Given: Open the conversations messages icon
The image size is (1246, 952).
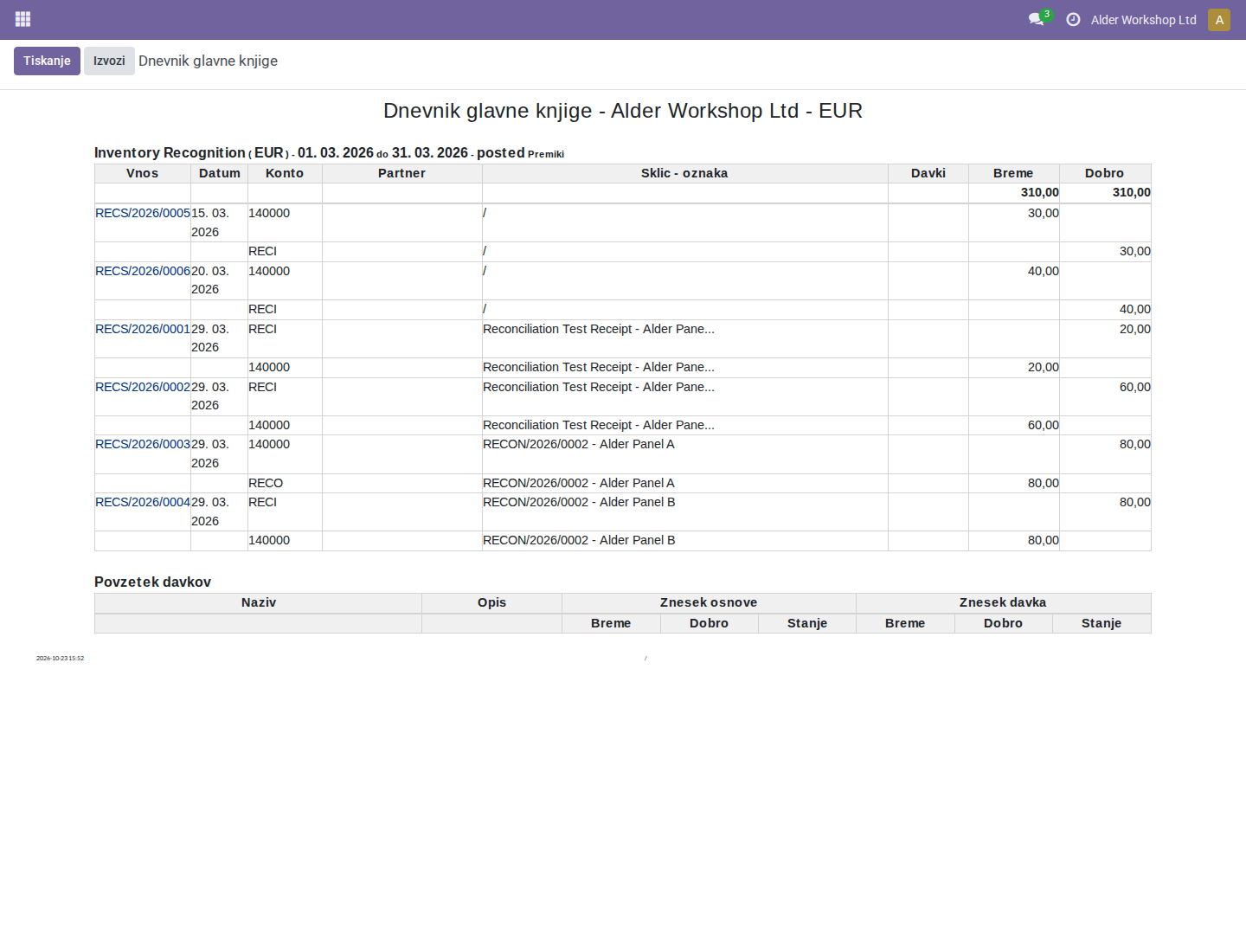Looking at the screenshot, I should click(1036, 19).
